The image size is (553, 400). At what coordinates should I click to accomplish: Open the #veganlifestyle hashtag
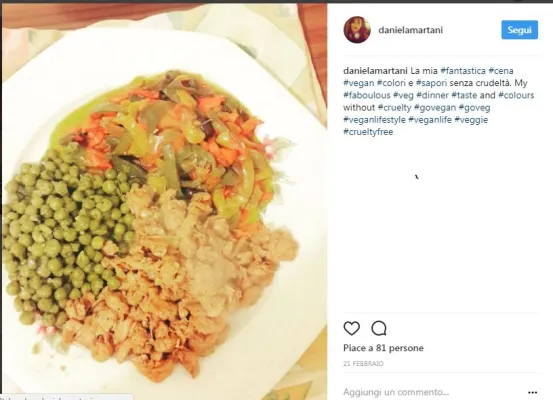click(375, 120)
